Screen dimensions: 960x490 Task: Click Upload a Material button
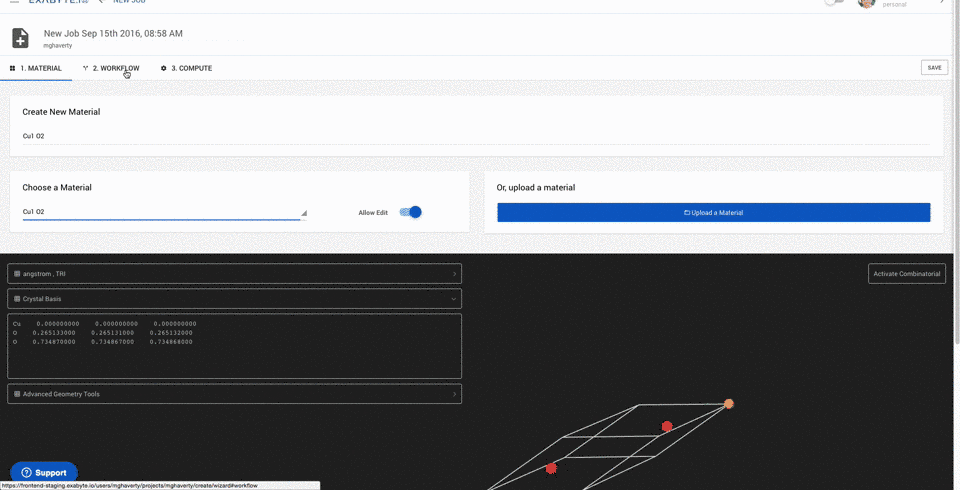point(713,212)
